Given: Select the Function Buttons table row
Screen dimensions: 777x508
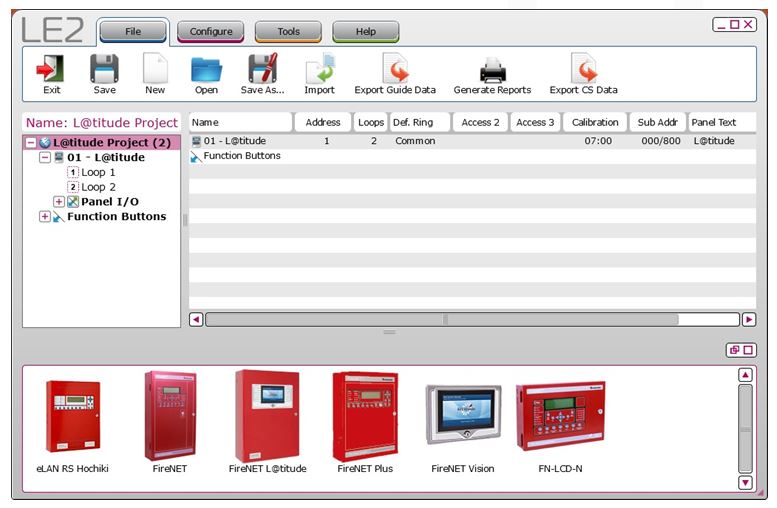Looking at the screenshot, I should (x=472, y=156).
